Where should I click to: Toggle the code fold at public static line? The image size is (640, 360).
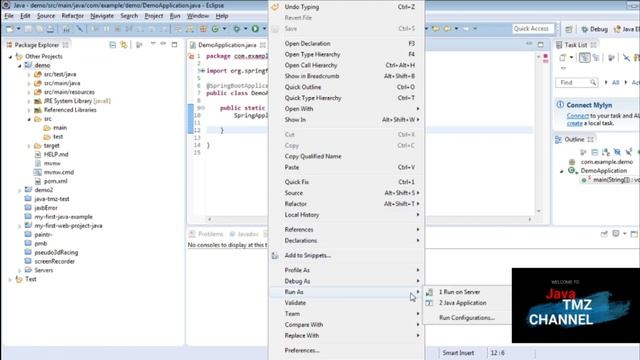202,108
